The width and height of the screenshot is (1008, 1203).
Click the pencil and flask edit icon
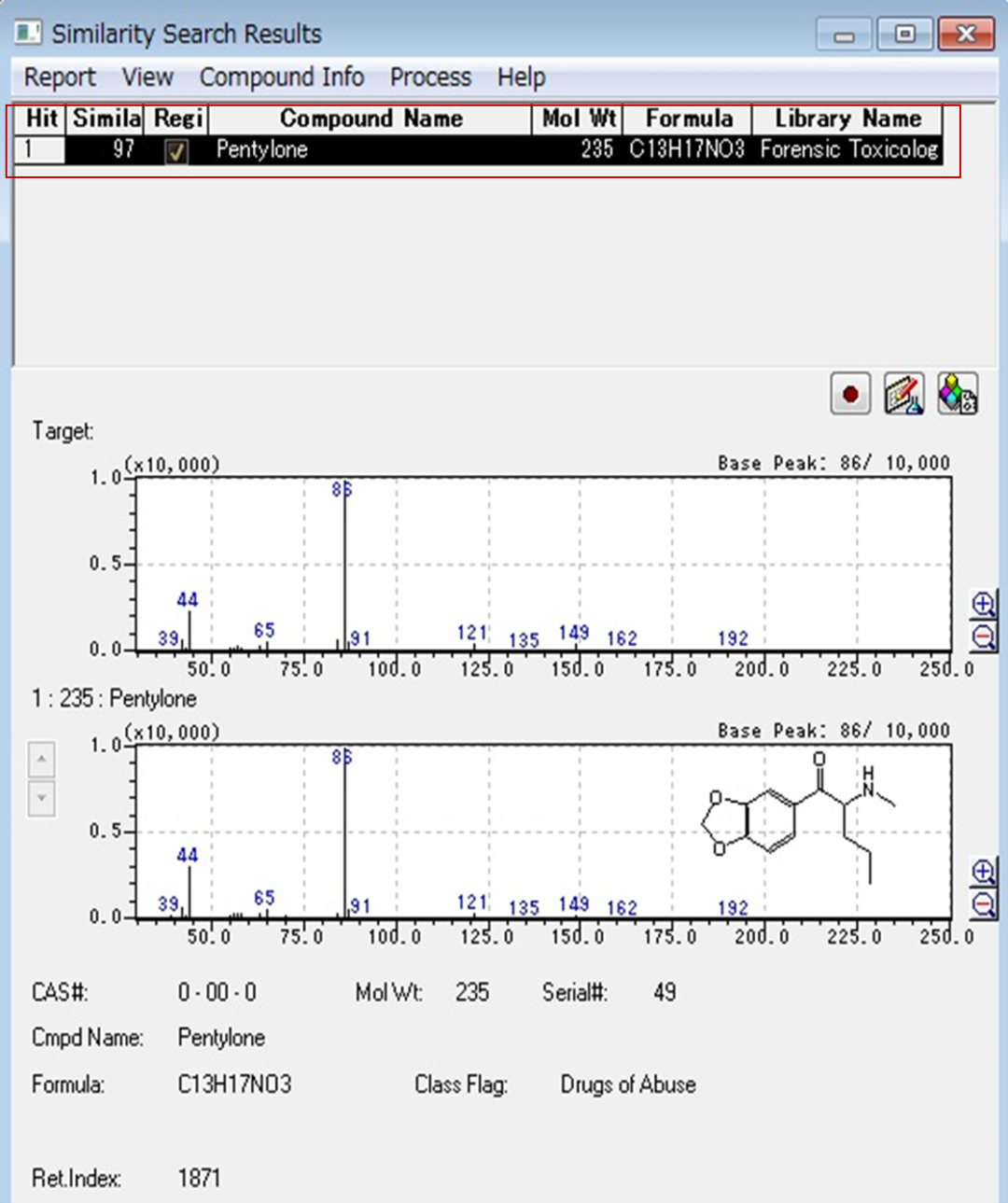(x=903, y=394)
